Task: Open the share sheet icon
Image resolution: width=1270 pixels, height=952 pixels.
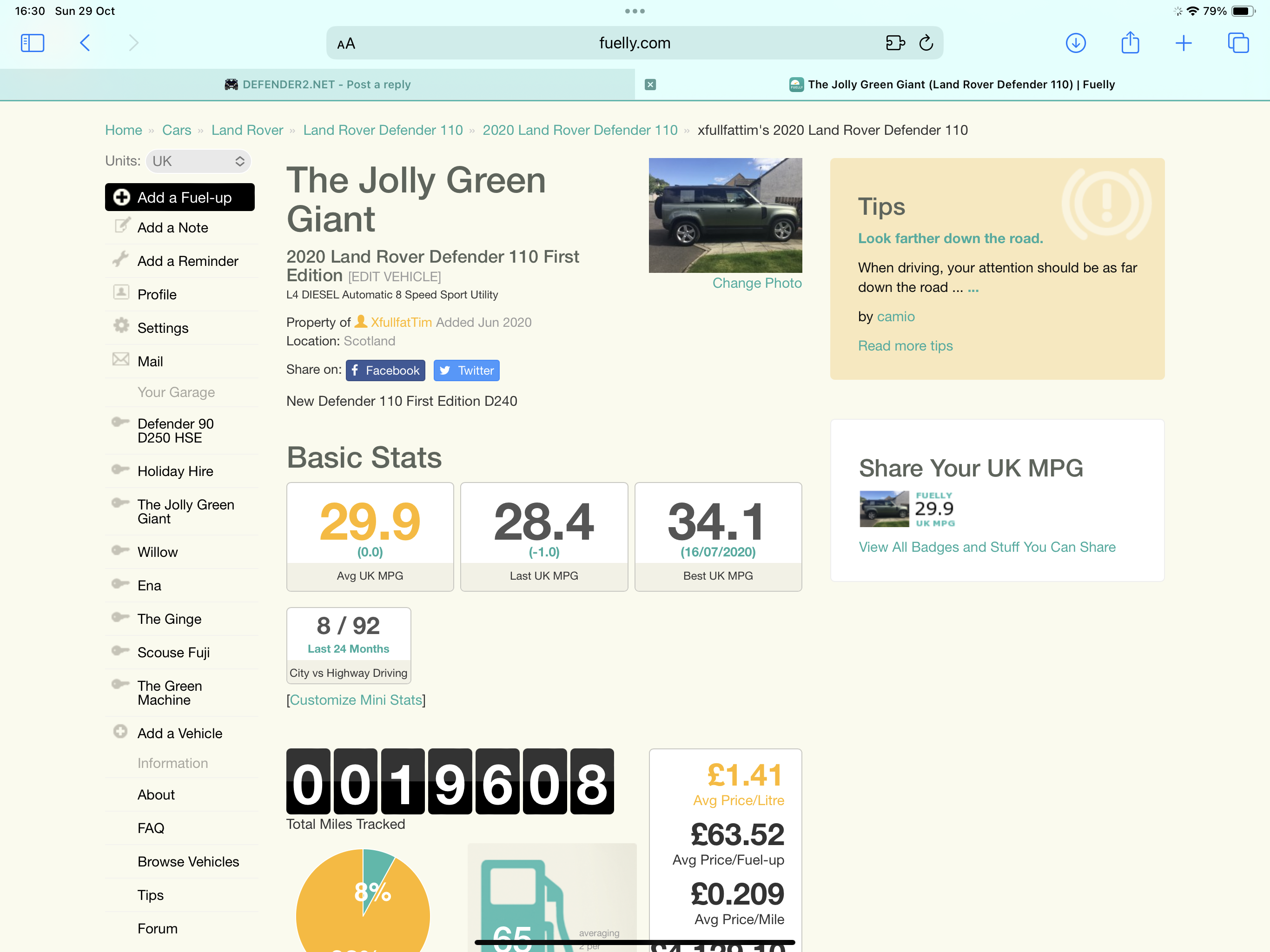Action: click(1130, 42)
